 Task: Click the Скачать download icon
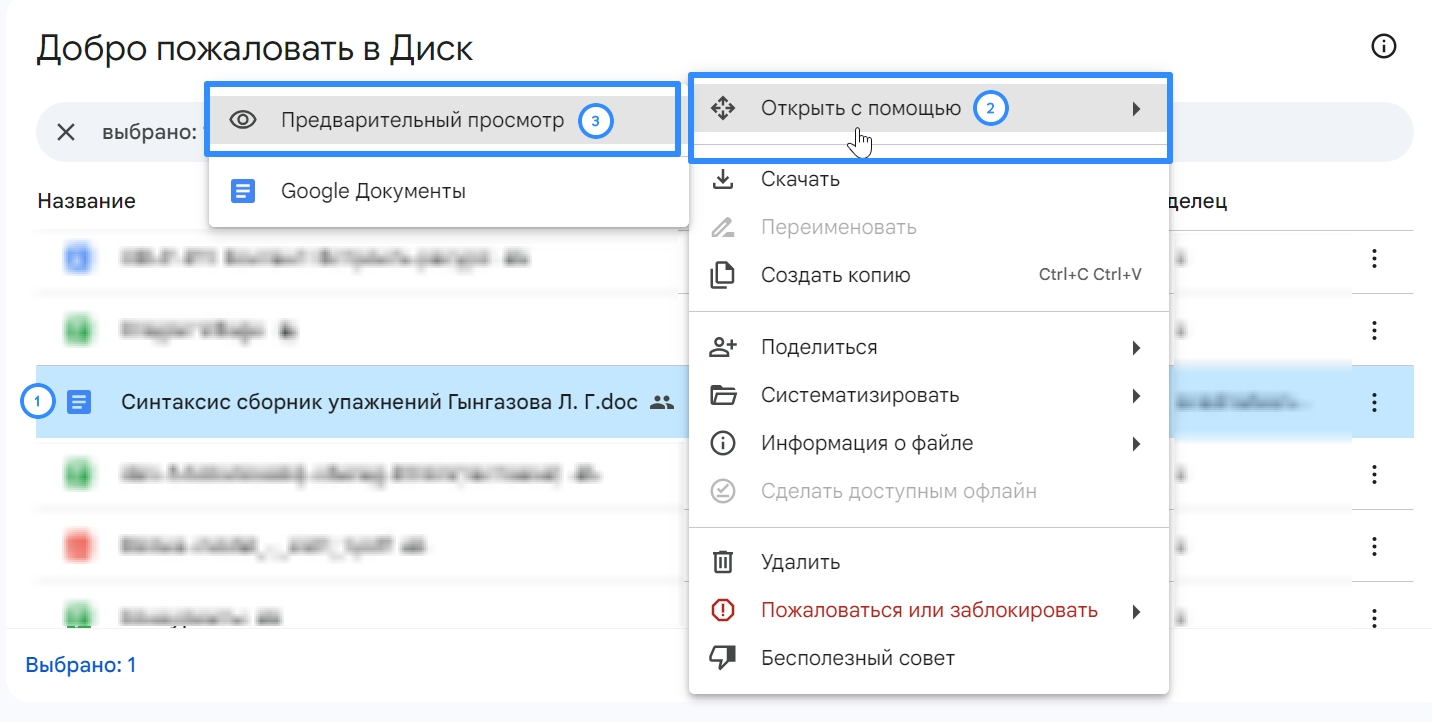[x=722, y=179]
